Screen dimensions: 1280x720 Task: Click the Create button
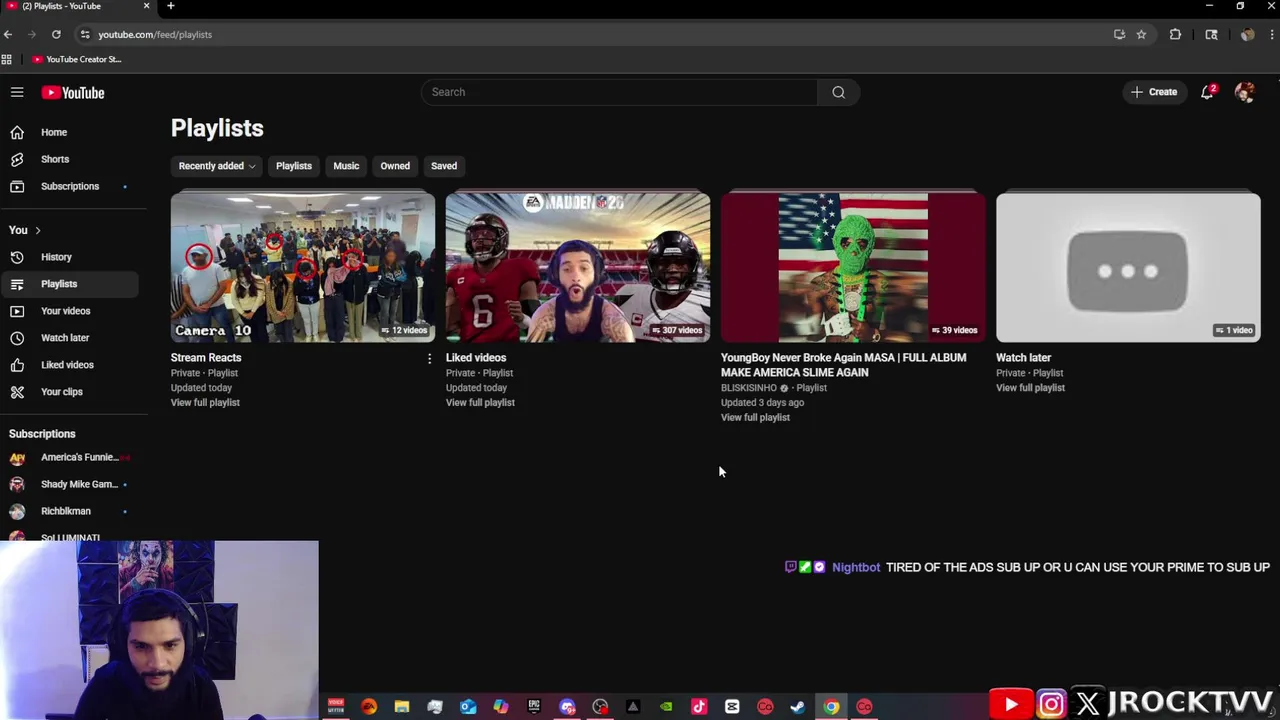pyautogui.click(x=1154, y=92)
